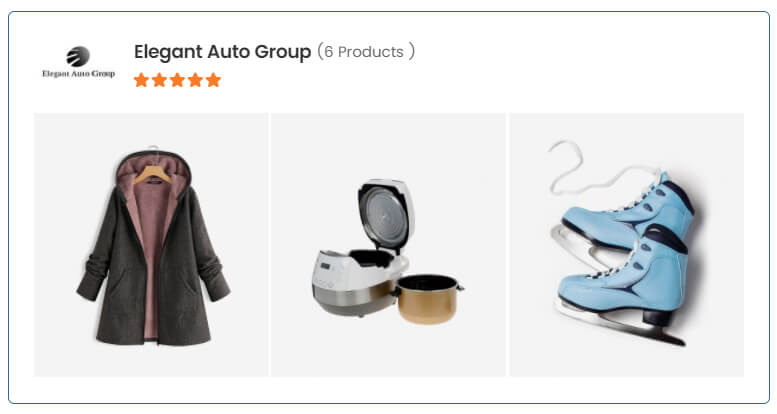
Task: Select the second rating star
Action: 159,80
